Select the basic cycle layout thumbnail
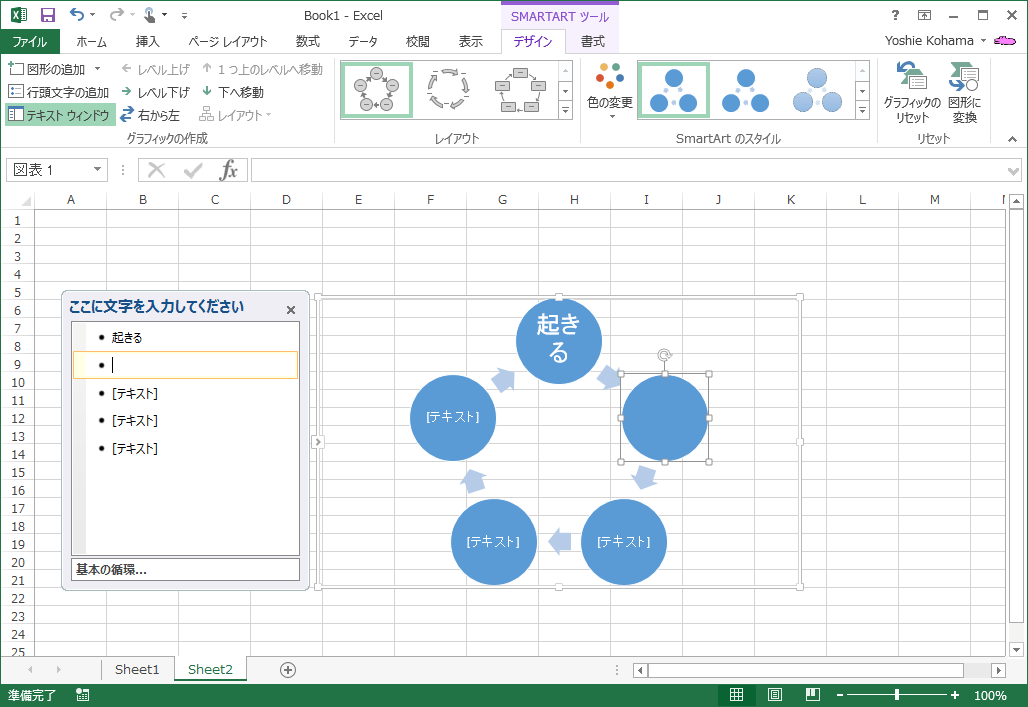Viewport: 1028px width, 707px height. 376,91
